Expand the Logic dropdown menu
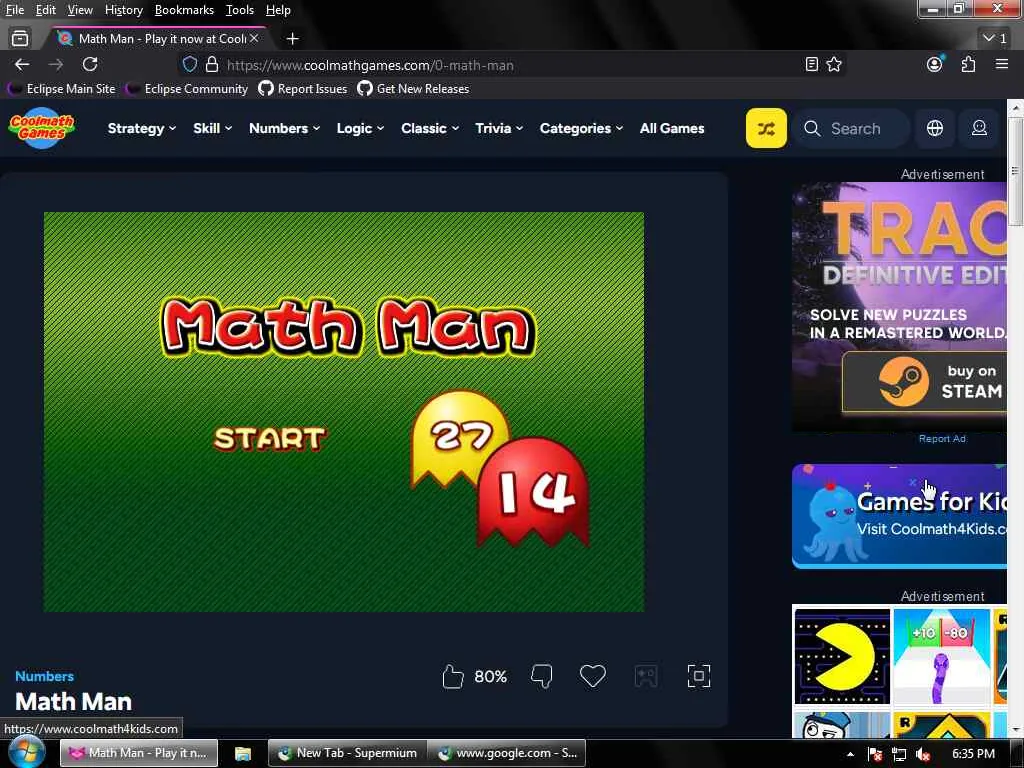Viewport: 1024px width, 768px height. [x=360, y=128]
